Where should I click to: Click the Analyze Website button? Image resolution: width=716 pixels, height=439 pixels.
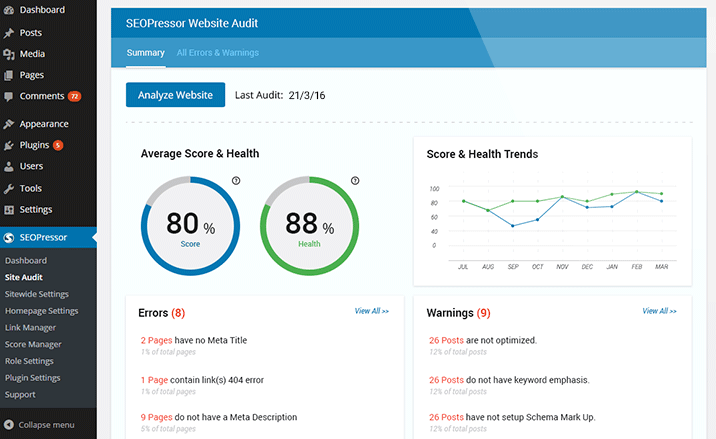(x=175, y=95)
